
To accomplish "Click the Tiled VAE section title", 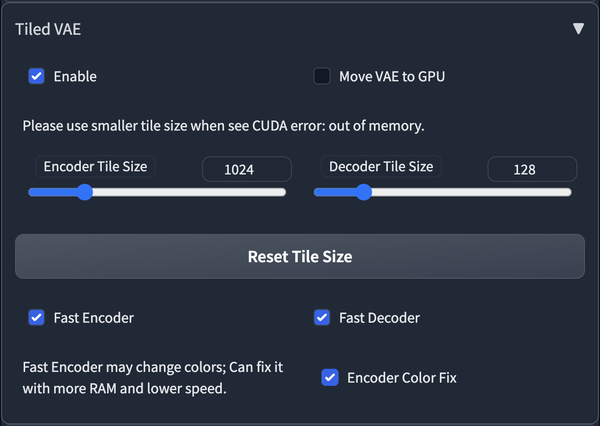I will click(48, 29).
